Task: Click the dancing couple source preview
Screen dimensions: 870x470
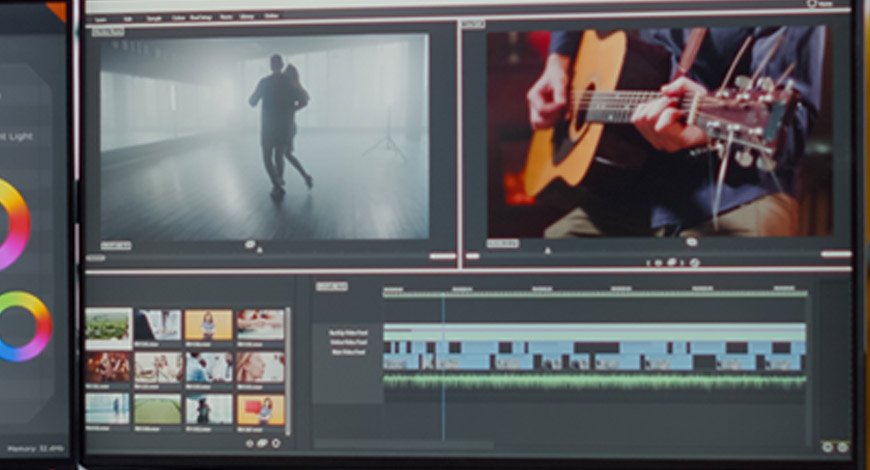Action: [264, 136]
